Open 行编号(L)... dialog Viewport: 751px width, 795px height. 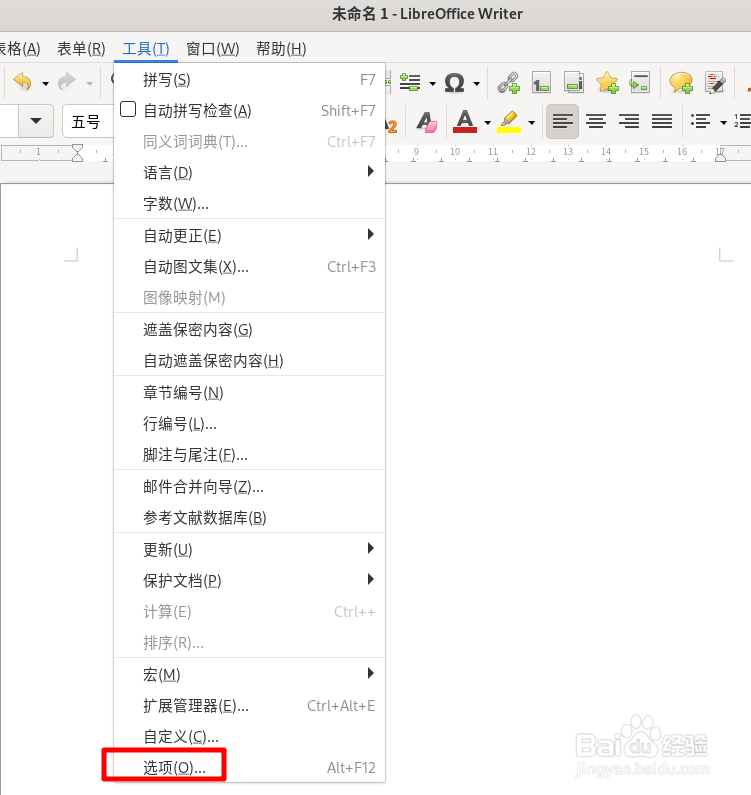(249, 424)
